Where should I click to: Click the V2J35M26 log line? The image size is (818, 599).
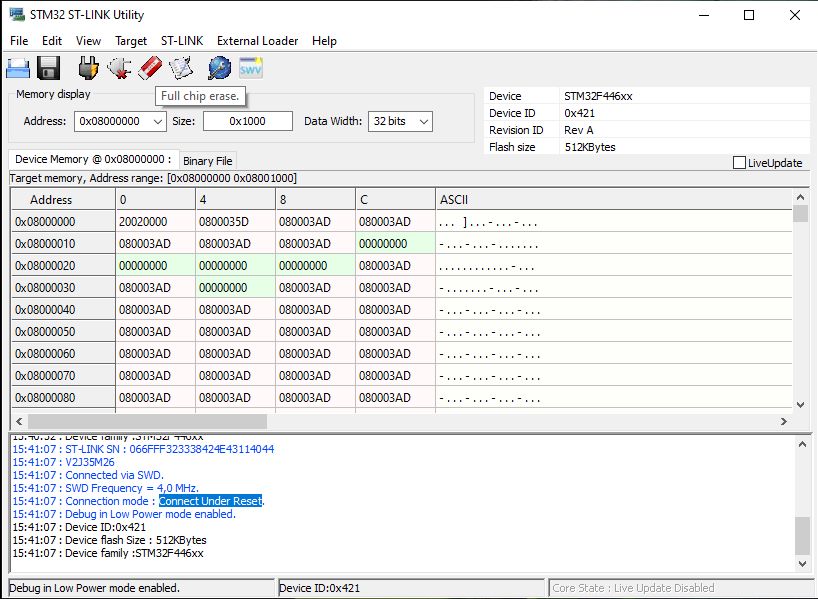click(x=63, y=462)
